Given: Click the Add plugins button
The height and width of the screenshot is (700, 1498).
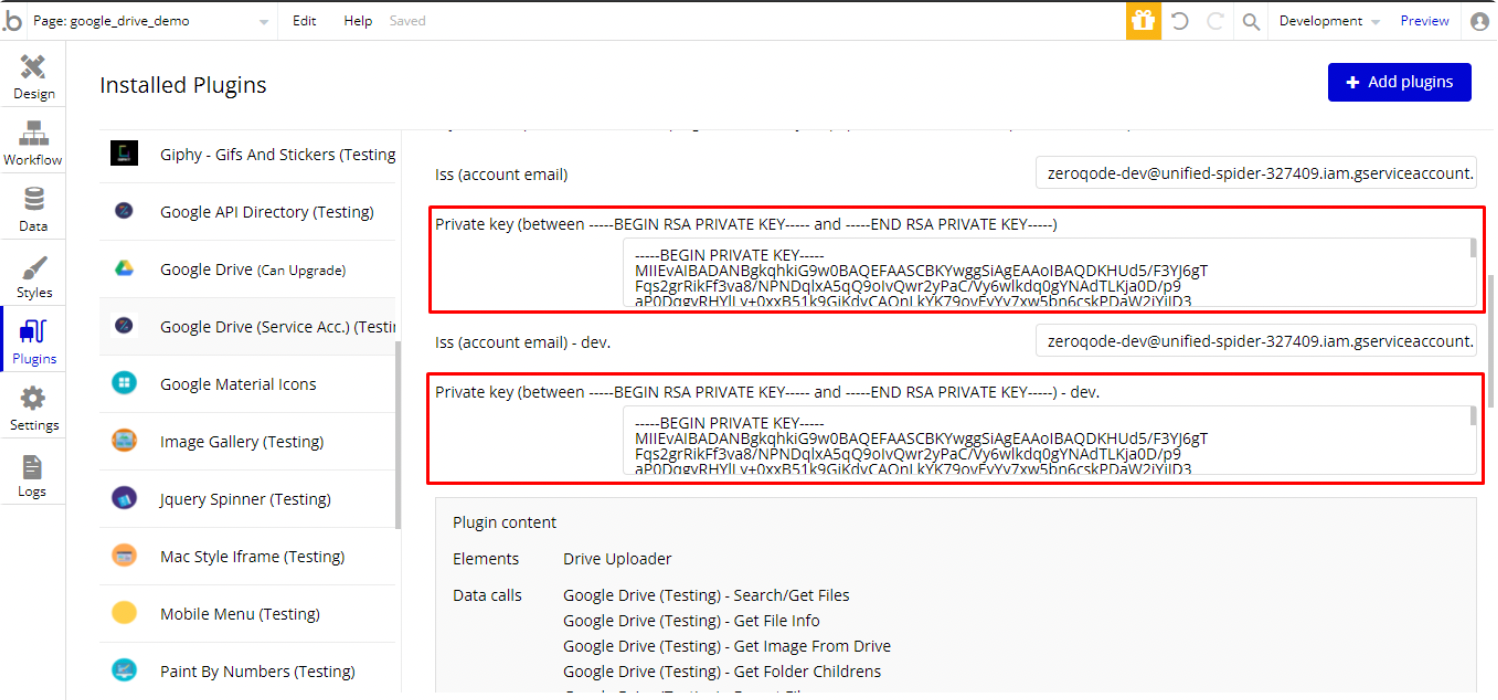Looking at the screenshot, I should pyautogui.click(x=1399, y=82).
